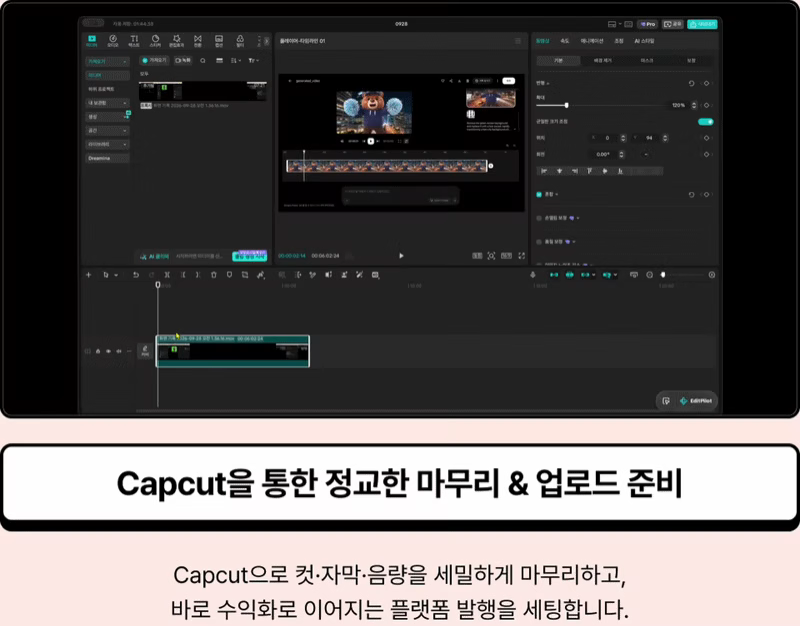
Task: Open the Media tab icon in top toolbar
Action: pos(92,41)
